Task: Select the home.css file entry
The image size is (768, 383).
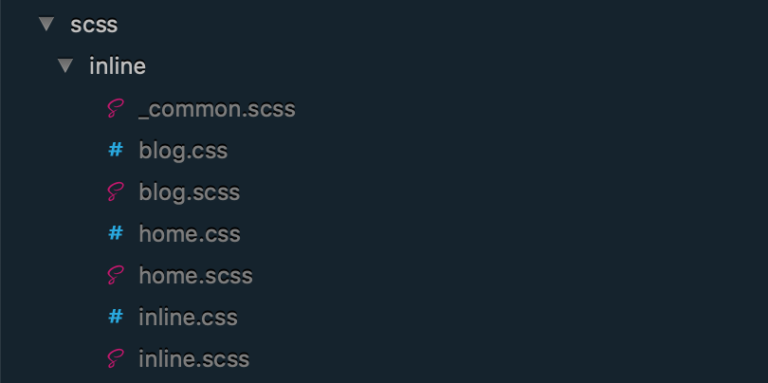Action: (x=190, y=234)
